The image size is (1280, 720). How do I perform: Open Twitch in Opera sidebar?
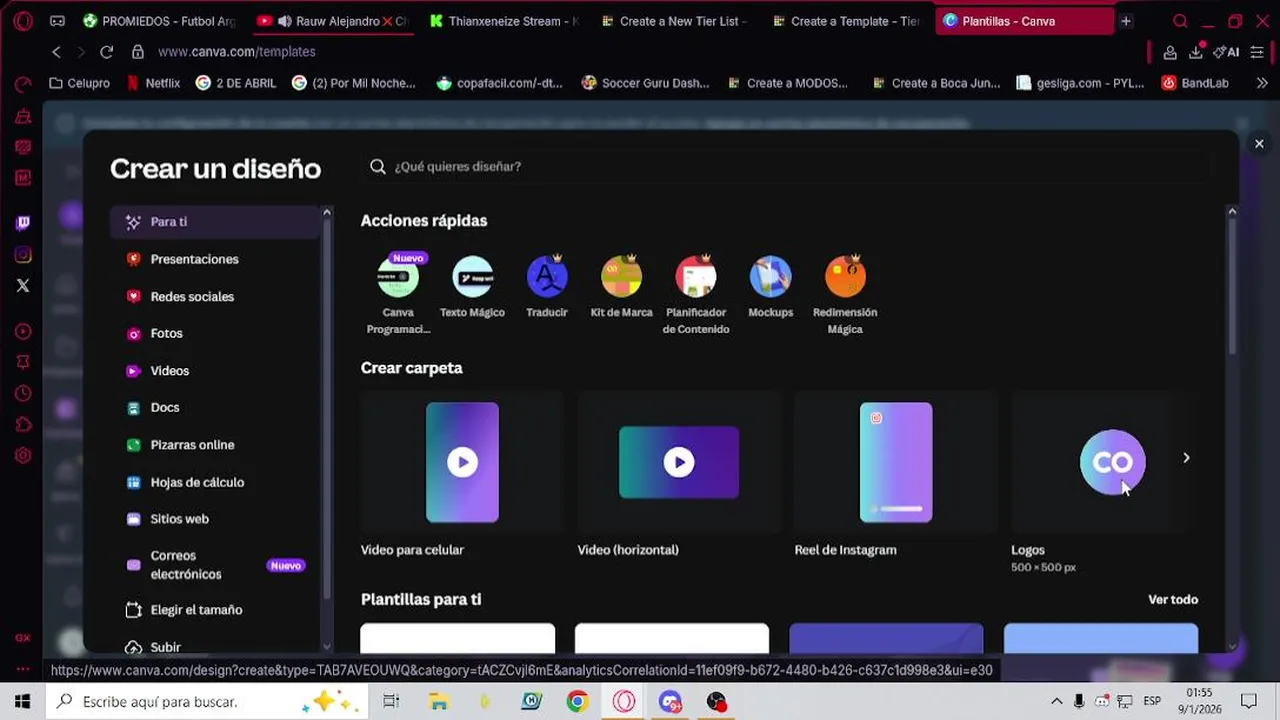point(22,223)
